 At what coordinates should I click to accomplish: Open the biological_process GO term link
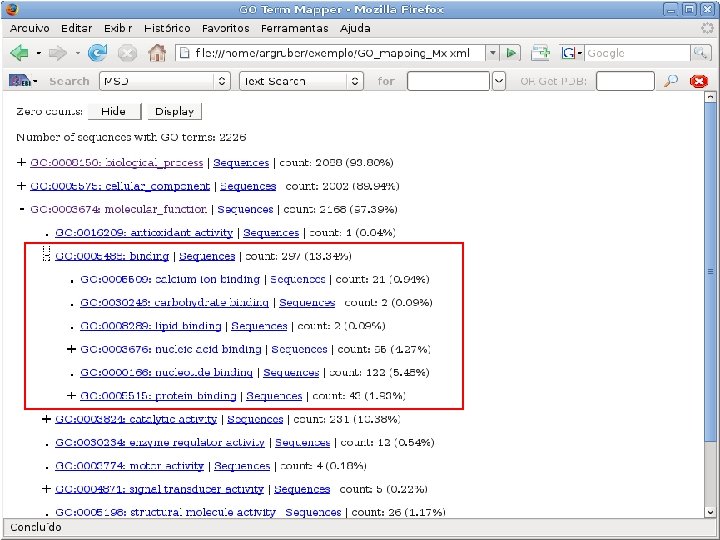pyautogui.click(x=117, y=163)
